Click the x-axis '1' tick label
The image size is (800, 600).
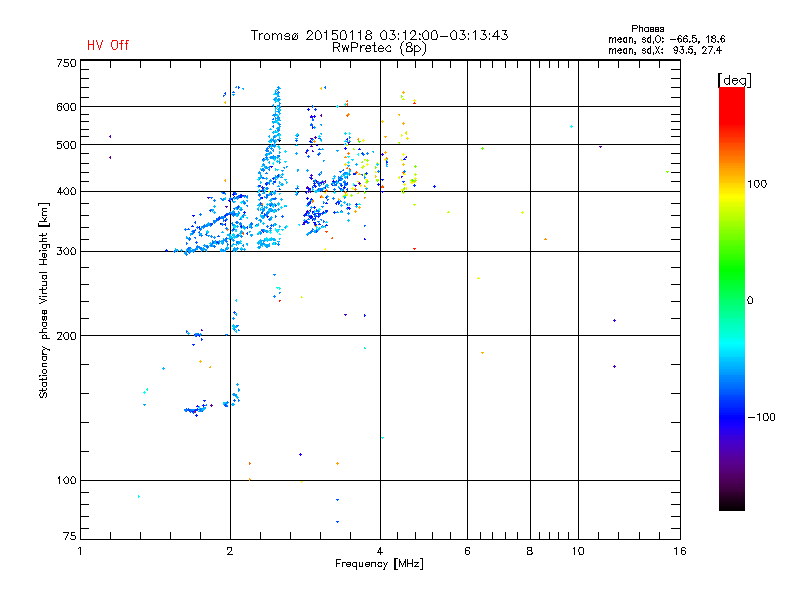80,551
